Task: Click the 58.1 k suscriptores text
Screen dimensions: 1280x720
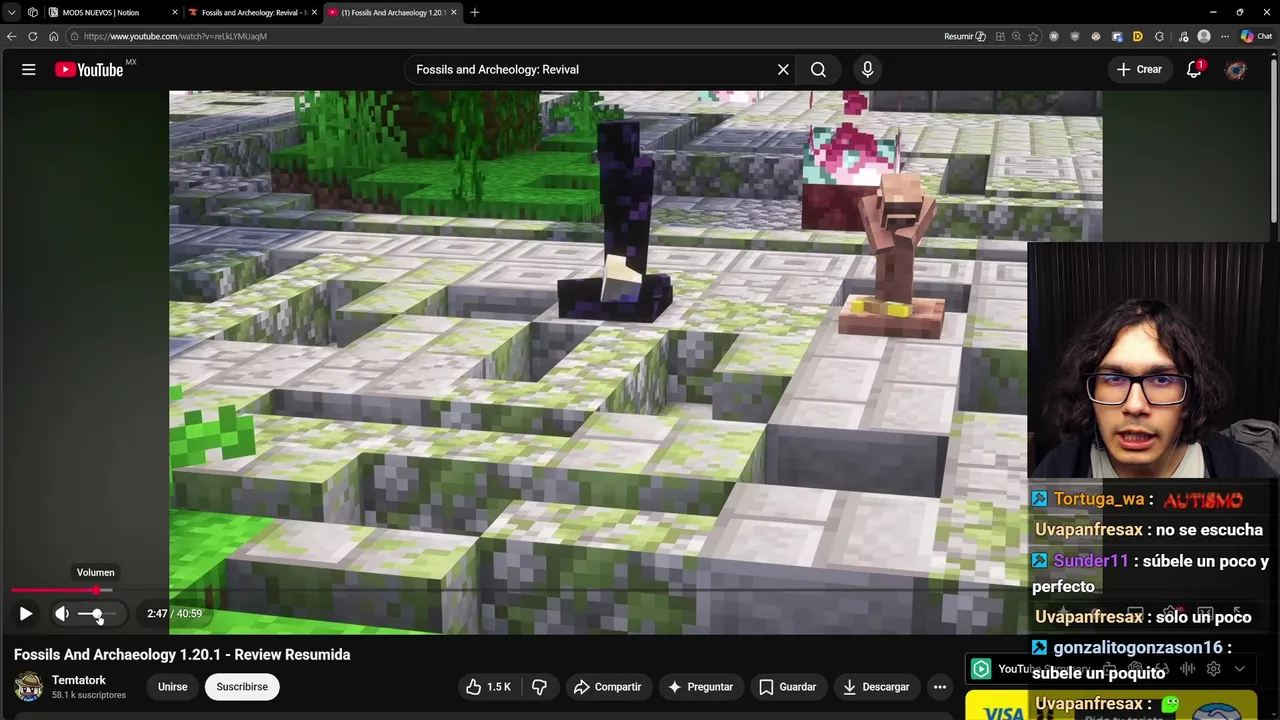Action: point(89,695)
